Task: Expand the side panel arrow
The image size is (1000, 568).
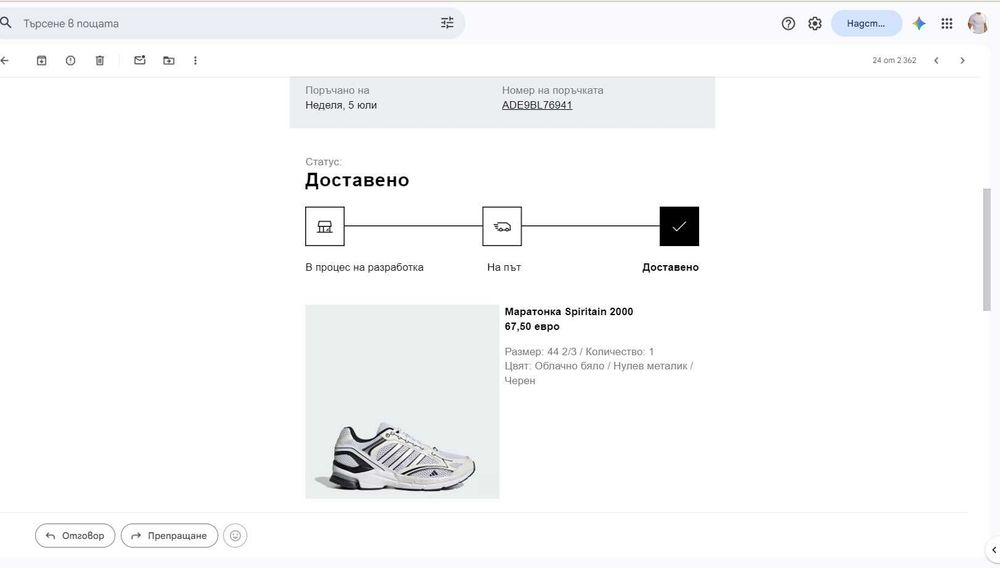Action: (993, 550)
